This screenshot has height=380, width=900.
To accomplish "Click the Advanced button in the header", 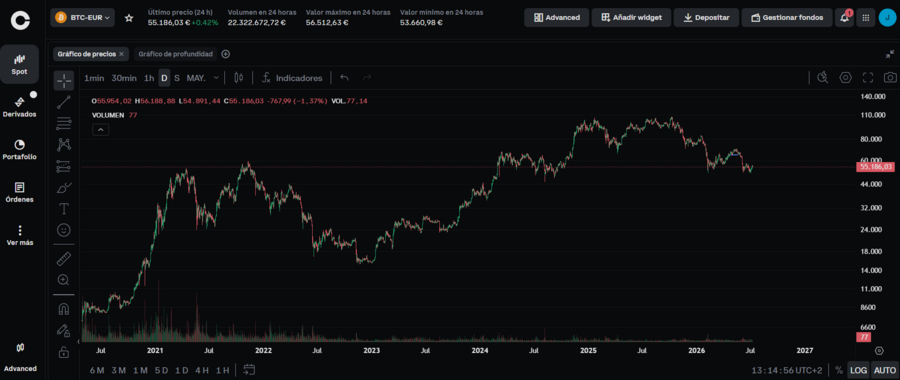I will pos(556,17).
